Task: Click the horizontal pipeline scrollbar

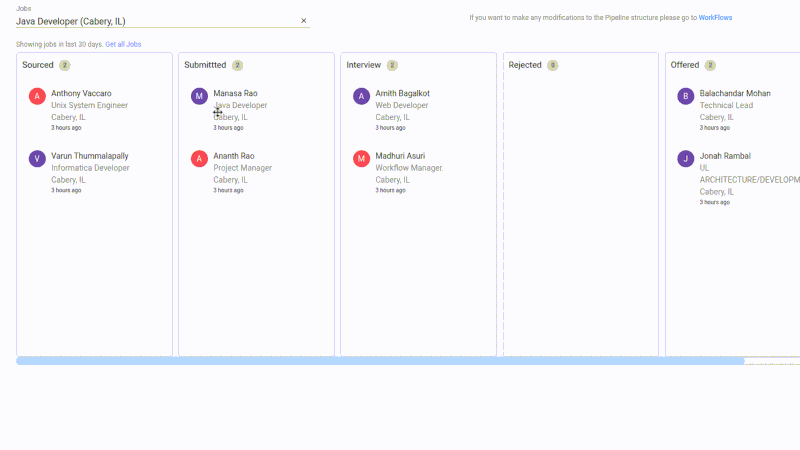Action: pos(380,361)
